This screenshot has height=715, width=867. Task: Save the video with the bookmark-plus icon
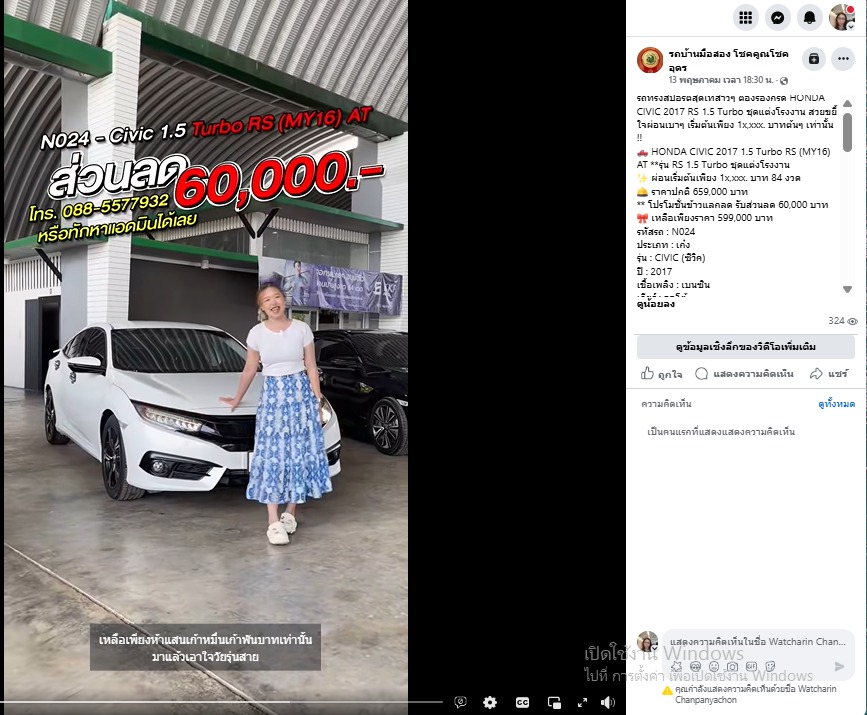click(813, 59)
